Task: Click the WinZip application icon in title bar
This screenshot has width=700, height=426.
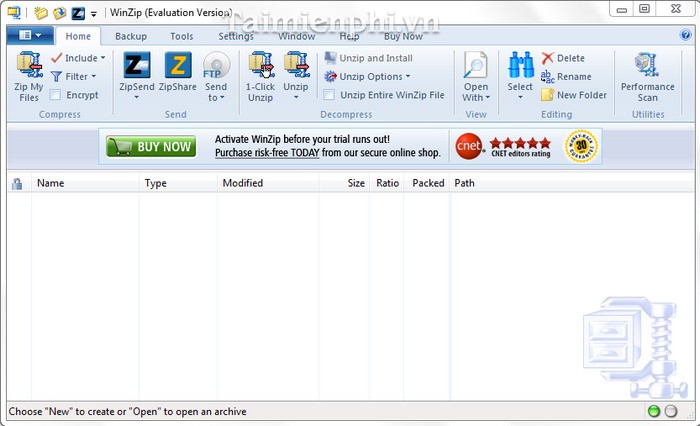Action: [14, 13]
